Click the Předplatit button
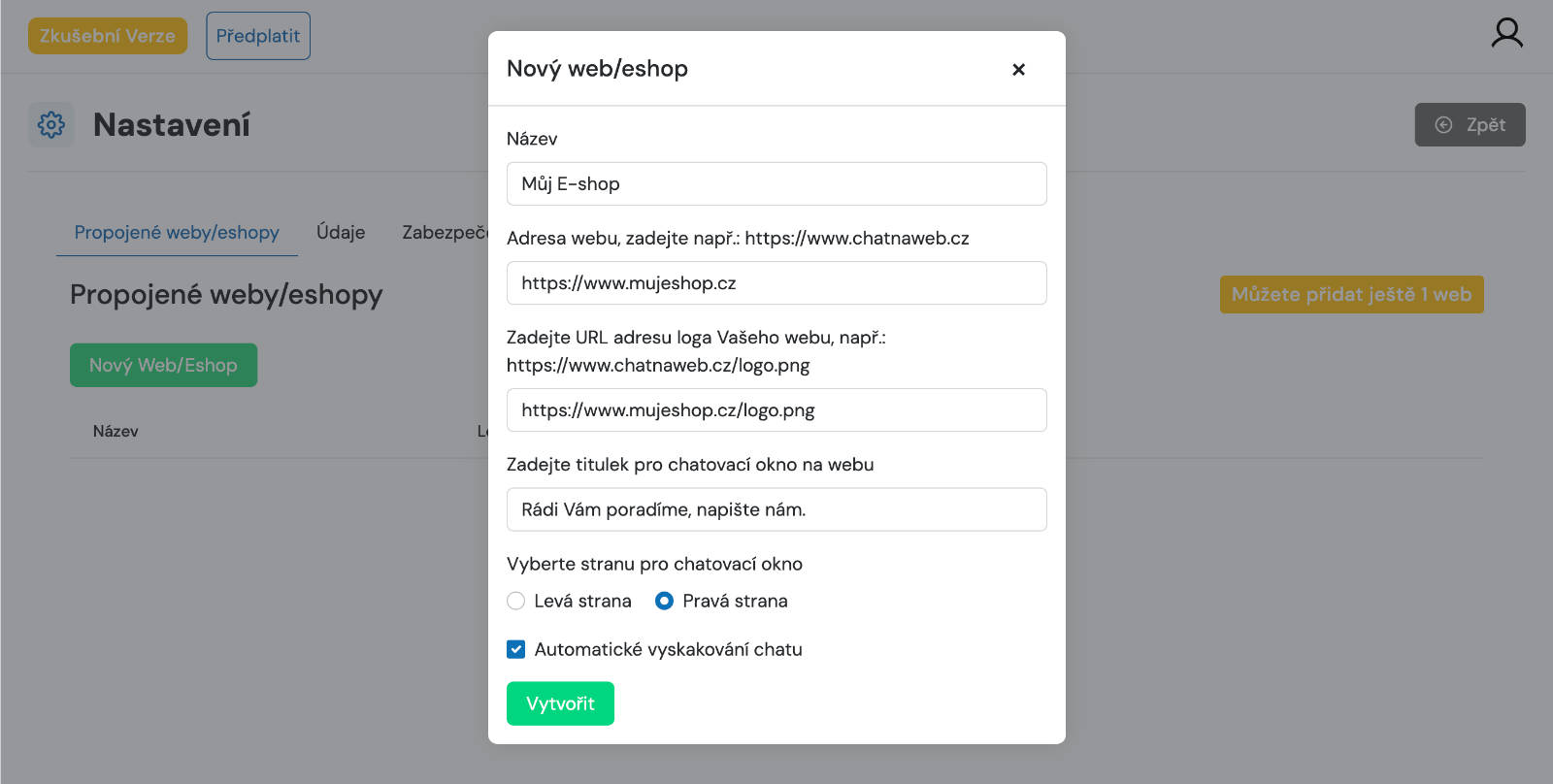 (x=258, y=36)
